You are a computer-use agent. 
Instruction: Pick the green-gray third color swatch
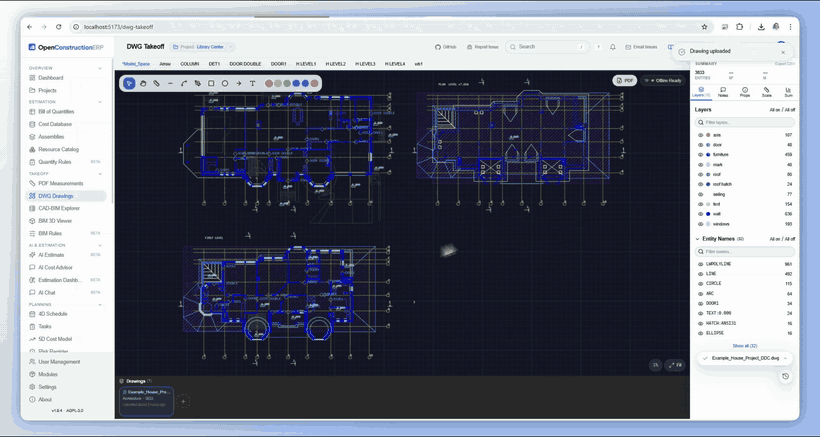(x=287, y=83)
